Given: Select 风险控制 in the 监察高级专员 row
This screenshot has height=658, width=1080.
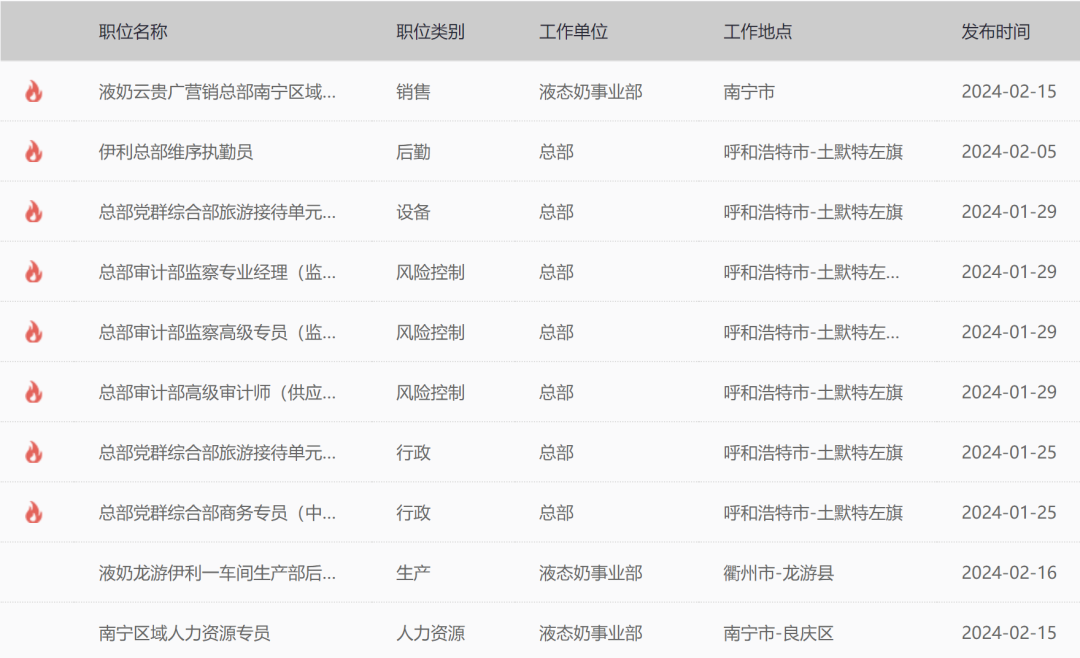Looking at the screenshot, I should click(430, 332).
